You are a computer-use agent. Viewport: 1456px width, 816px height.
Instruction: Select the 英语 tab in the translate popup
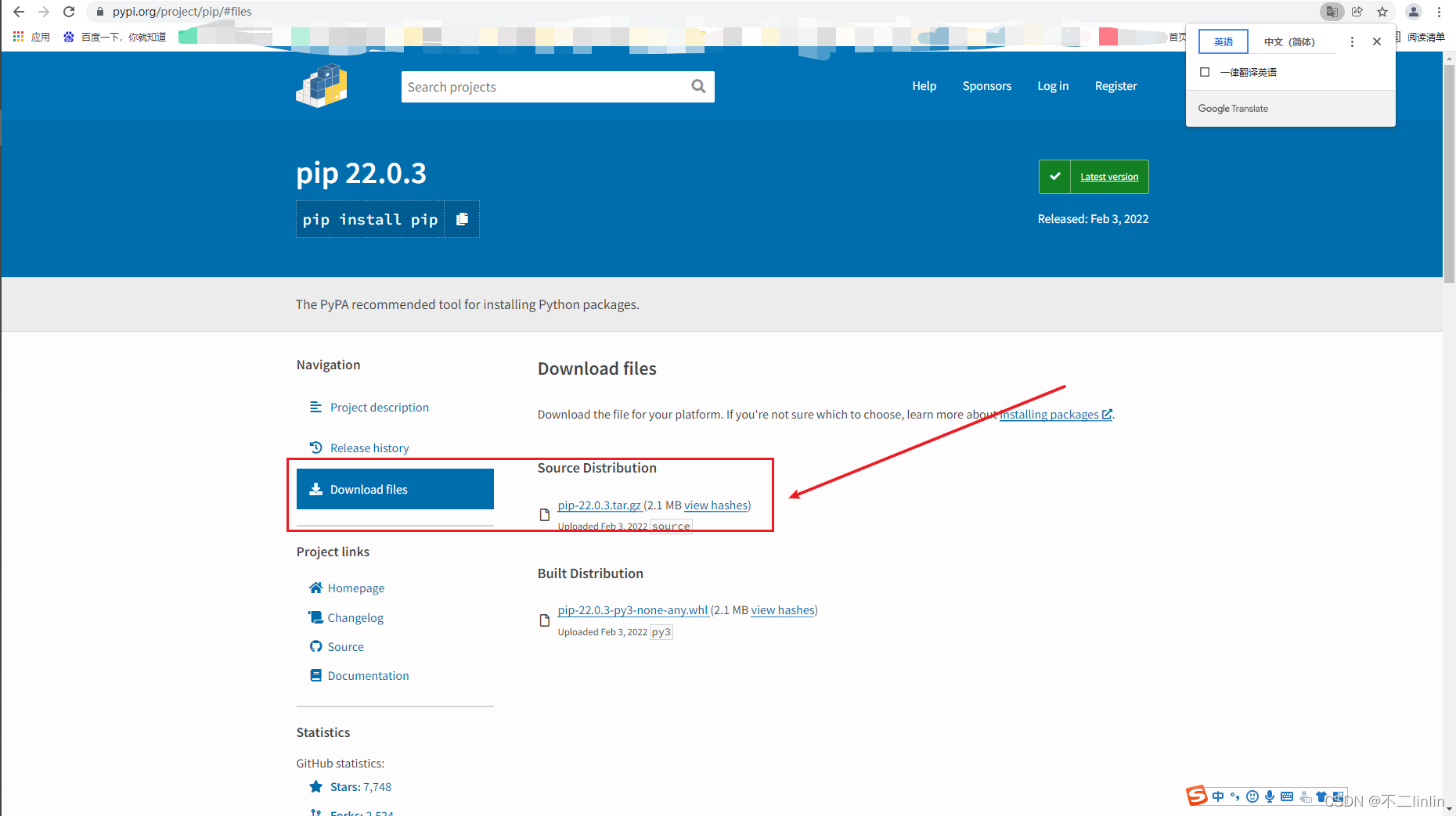pos(1224,41)
